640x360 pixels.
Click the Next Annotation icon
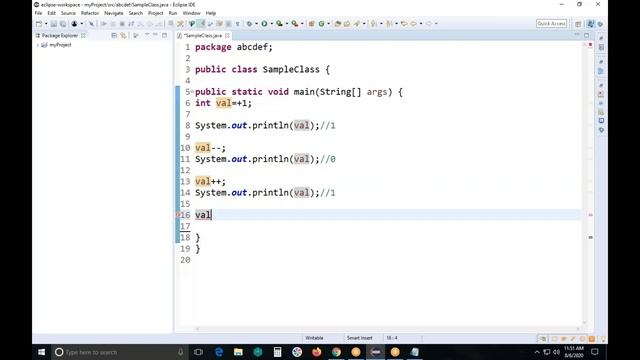coord(373,24)
